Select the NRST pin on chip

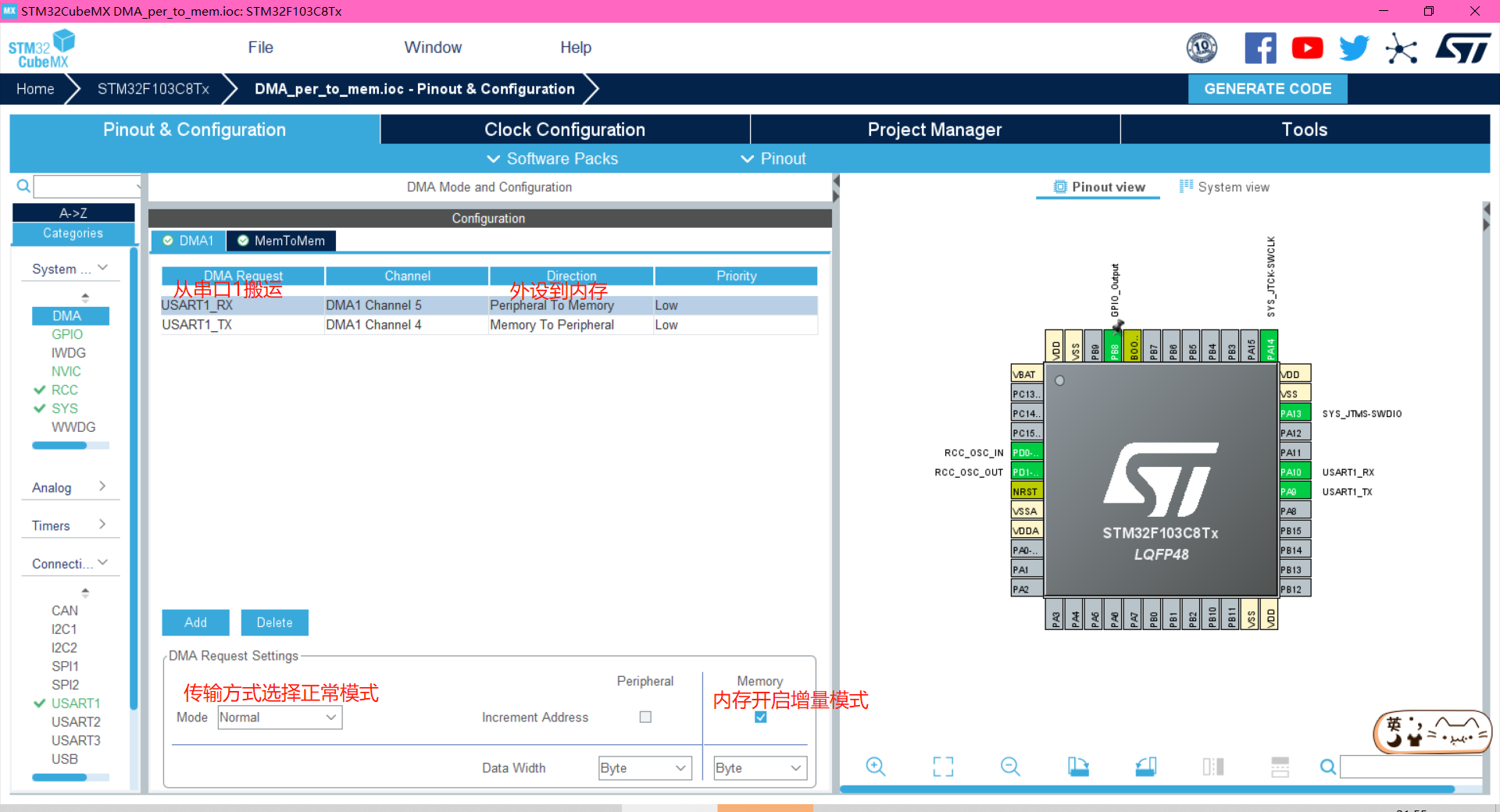(1027, 491)
